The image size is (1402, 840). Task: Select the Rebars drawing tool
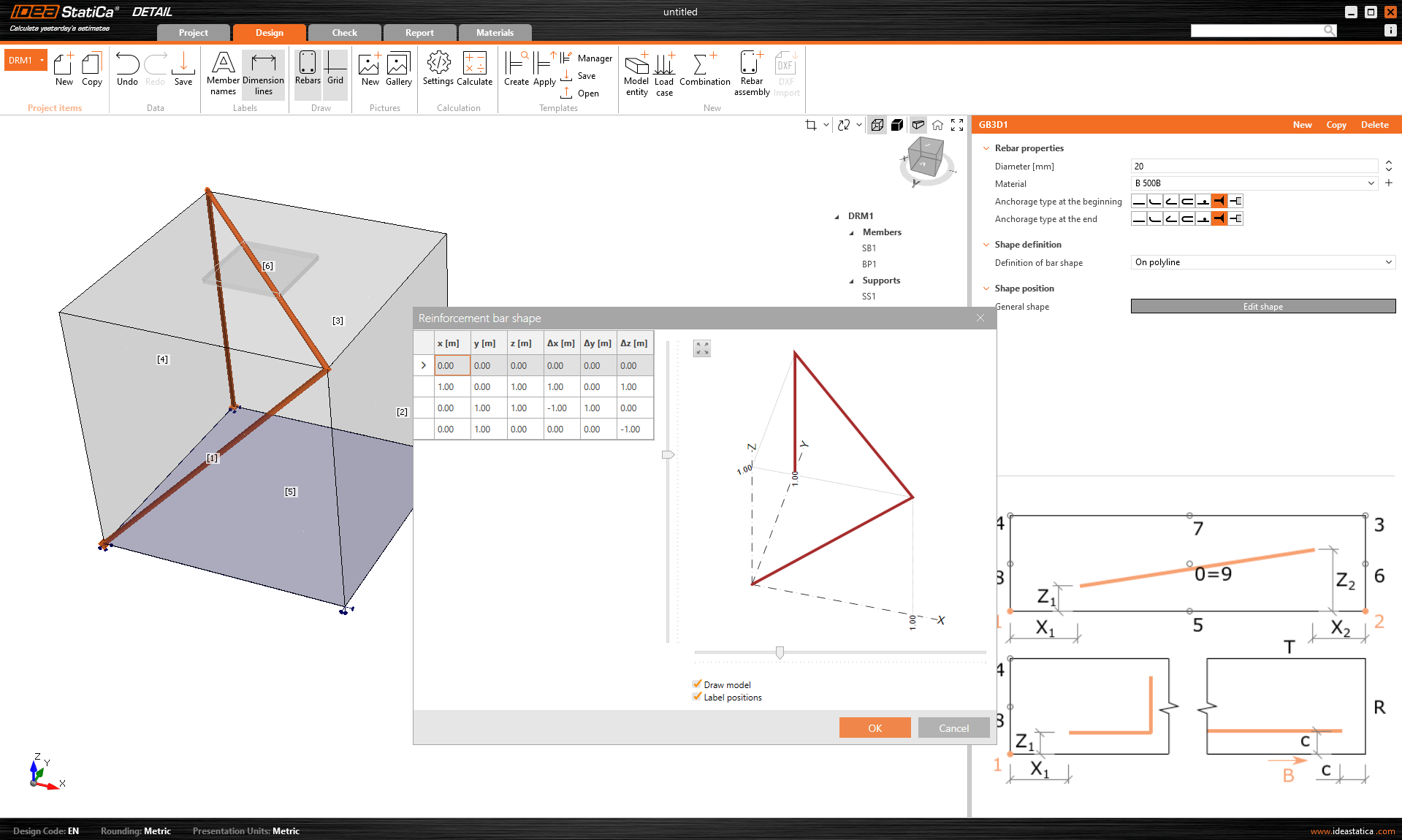(x=307, y=71)
